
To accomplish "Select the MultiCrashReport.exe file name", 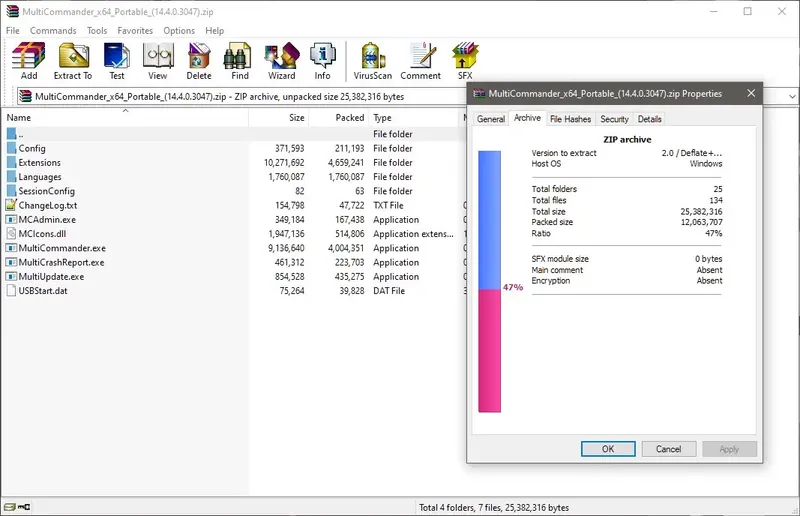I will coord(61,262).
